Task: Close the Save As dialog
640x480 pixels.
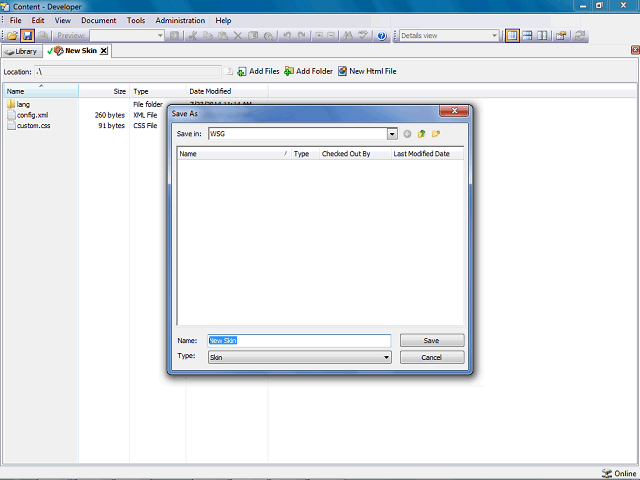Action: click(x=454, y=111)
